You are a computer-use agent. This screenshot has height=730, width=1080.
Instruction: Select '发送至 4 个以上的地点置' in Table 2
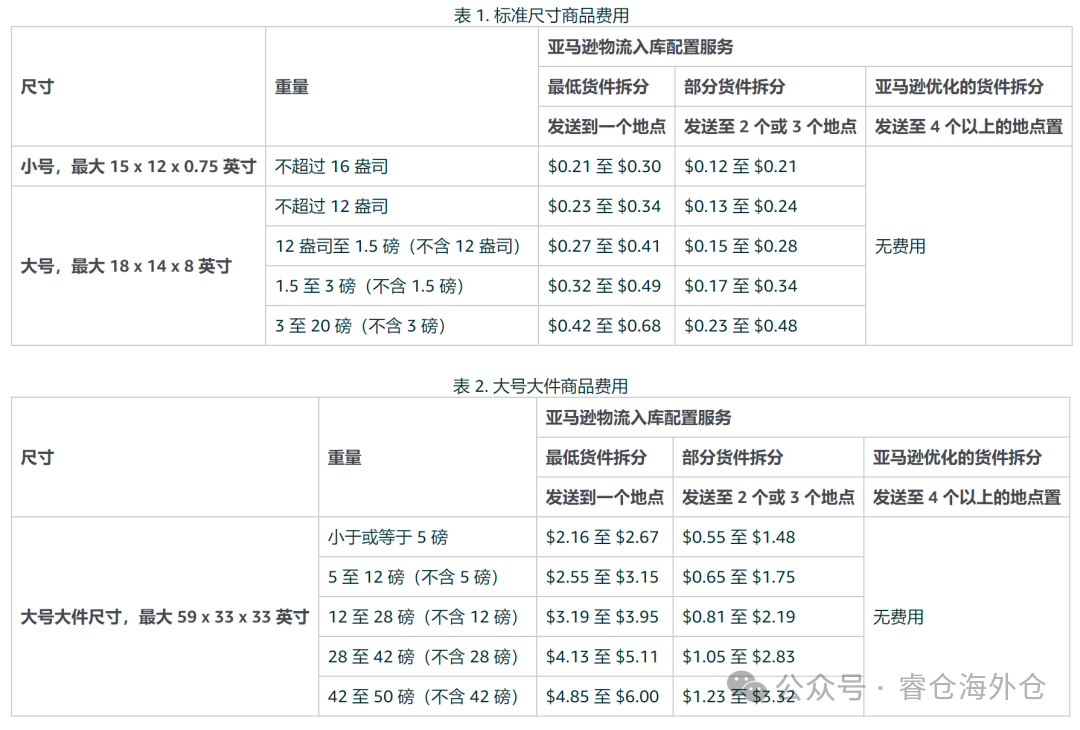click(966, 497)
